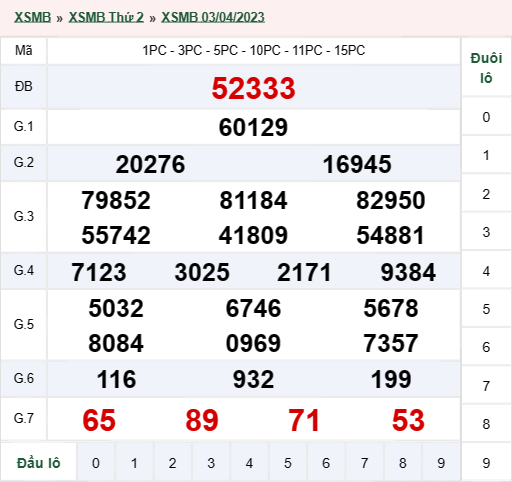Select Đuôi lô digit 4
This screenshot has height=482, width=512.
pyautogui.click(x=486, y=271)
